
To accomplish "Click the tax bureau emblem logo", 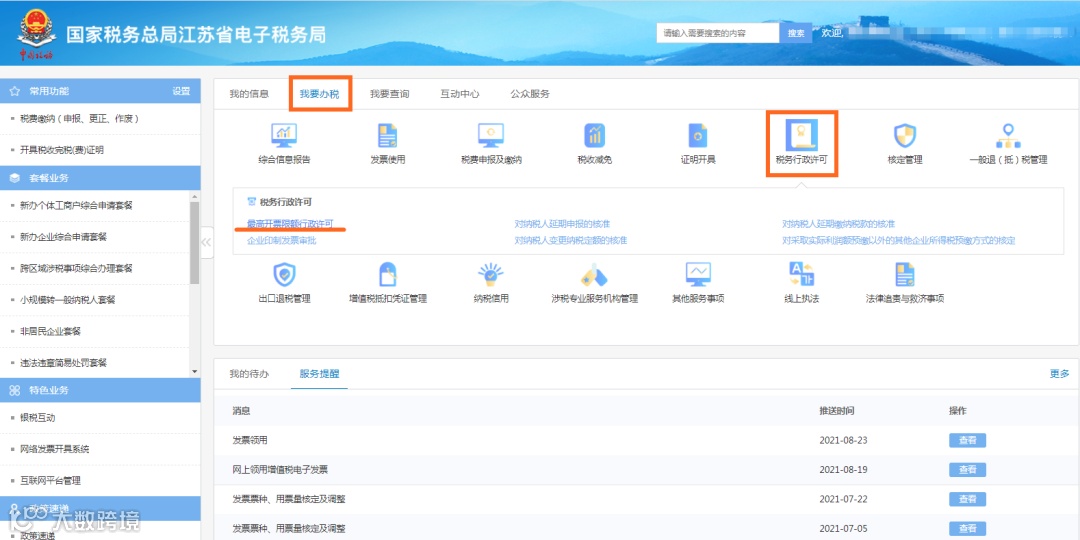I will coord(36,33).
